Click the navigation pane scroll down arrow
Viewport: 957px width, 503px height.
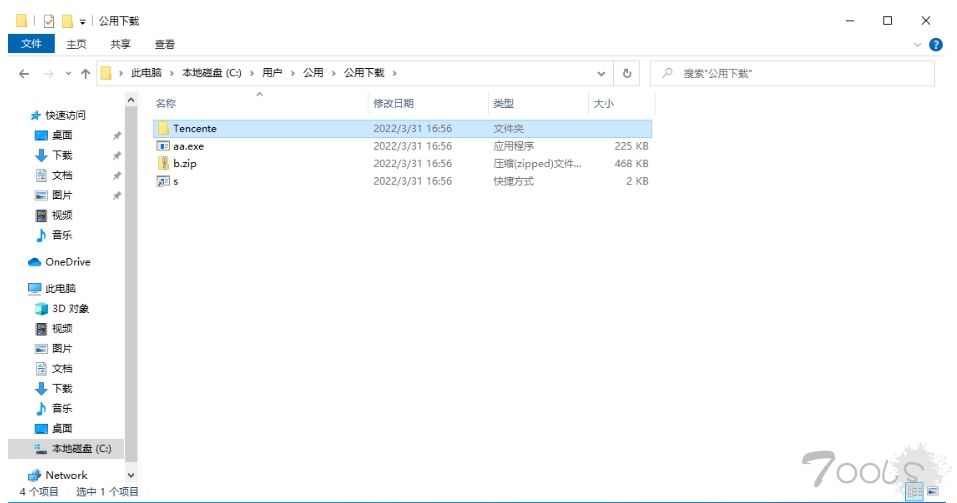[131, 475]
